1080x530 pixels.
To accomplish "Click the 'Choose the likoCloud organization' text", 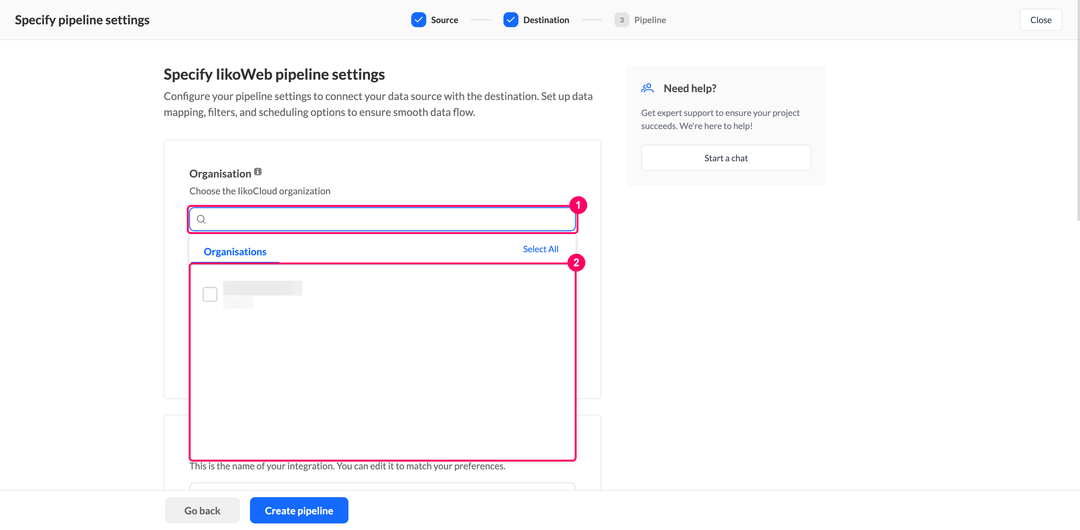I will (x=260, y=191).
